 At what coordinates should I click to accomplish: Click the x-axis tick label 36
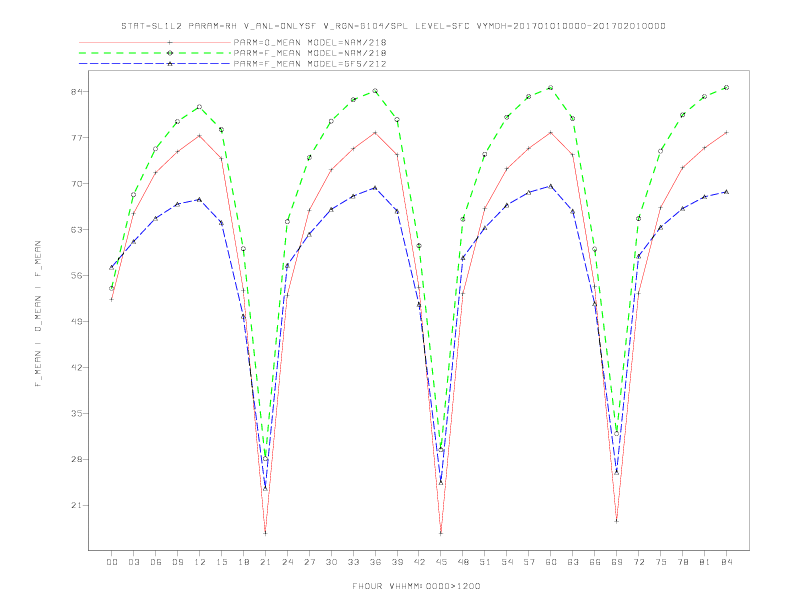tap(375, 562)
